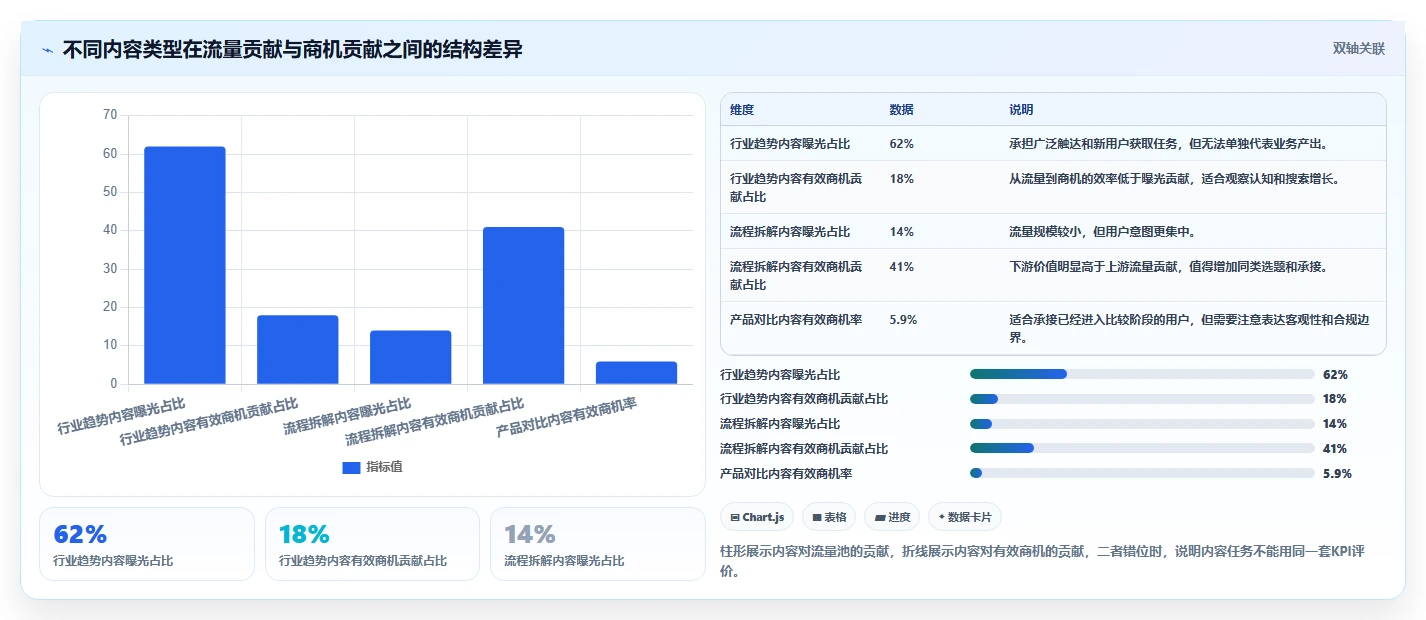The width and height of the screenshot is (1426, 620).
Task: Click the 数据 column header
Action: pyautogui.click(x=901, y=110)
